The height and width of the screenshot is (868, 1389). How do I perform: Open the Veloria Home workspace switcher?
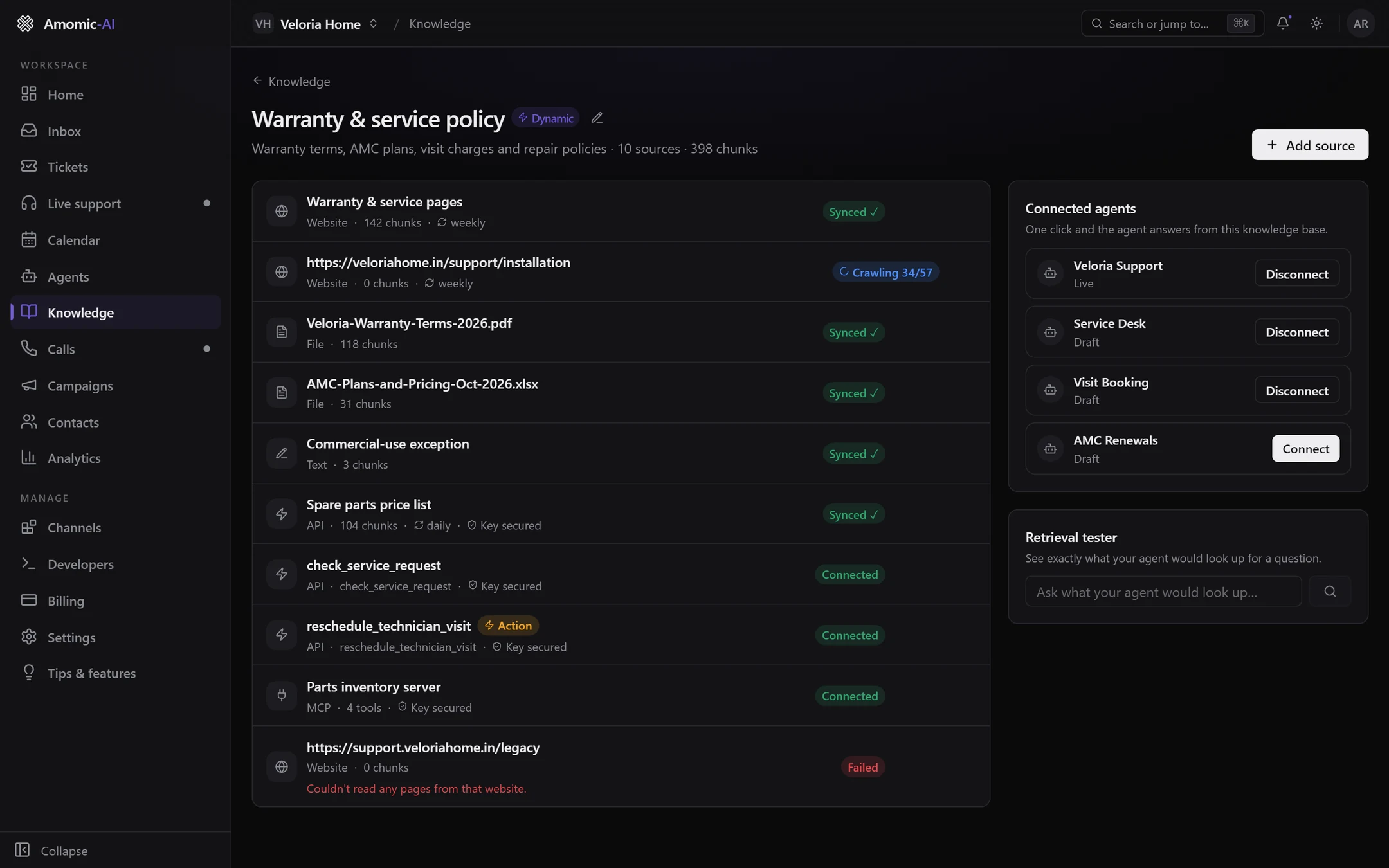tap(315, 24)
